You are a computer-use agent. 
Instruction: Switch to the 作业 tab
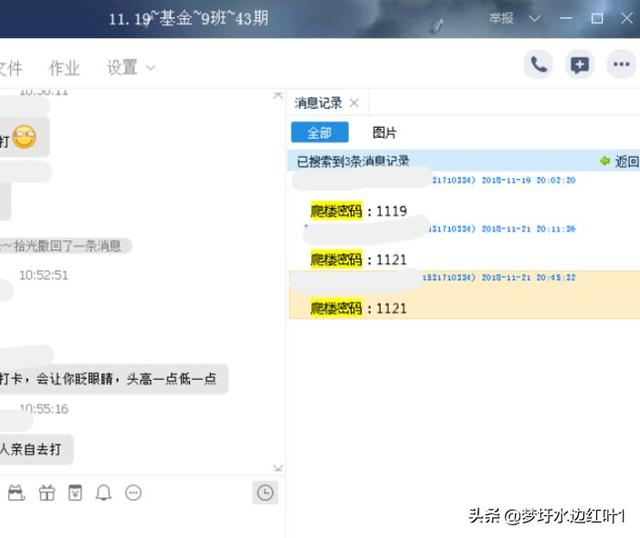[x=64, y=68]
